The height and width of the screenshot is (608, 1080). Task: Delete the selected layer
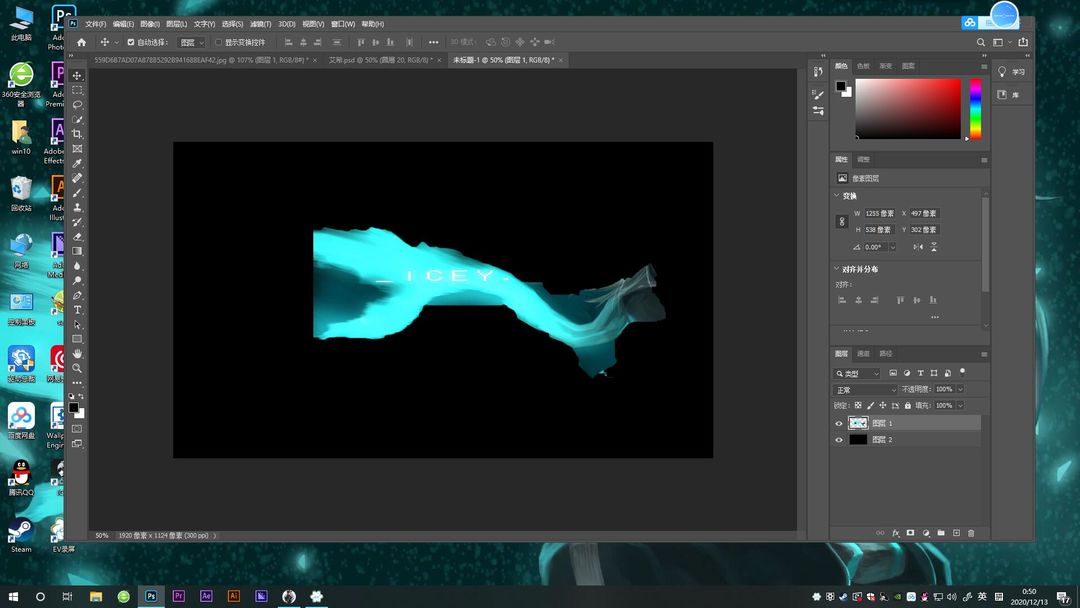(x=971, y=533)
